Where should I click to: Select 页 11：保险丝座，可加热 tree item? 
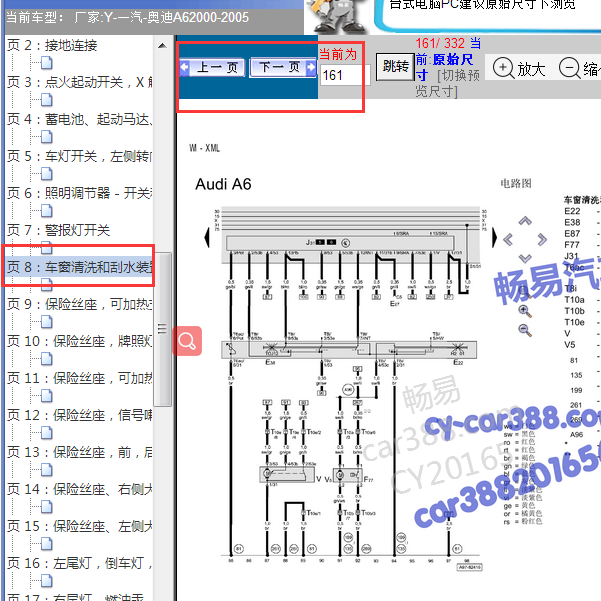pyautogui.click(x=80, y=378)
